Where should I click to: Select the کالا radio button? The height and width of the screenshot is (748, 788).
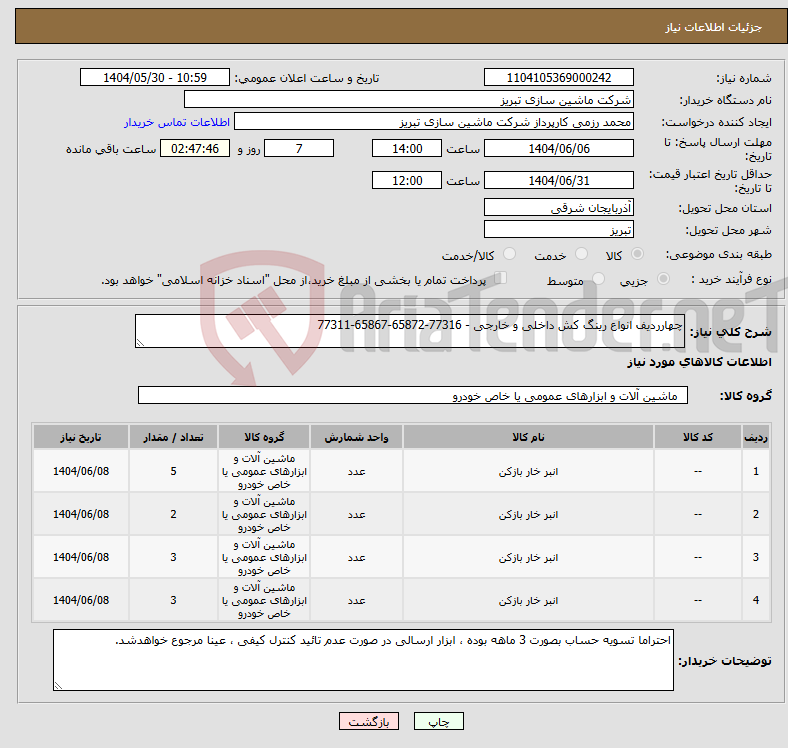pos(637,254)
